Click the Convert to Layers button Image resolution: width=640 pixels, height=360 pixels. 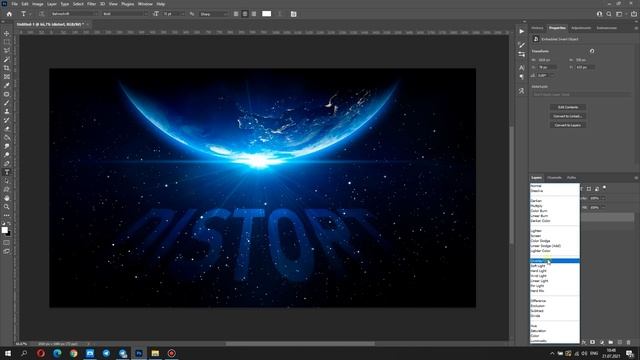(x=568, y=125)
